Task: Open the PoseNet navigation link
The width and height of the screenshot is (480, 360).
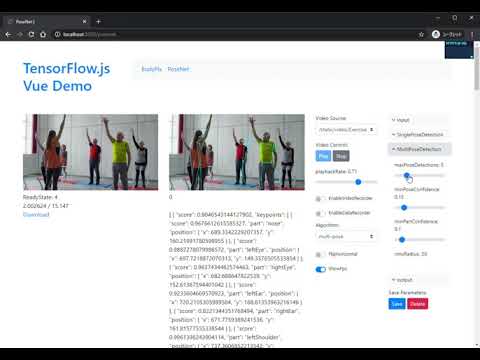Action: (178, 69)
